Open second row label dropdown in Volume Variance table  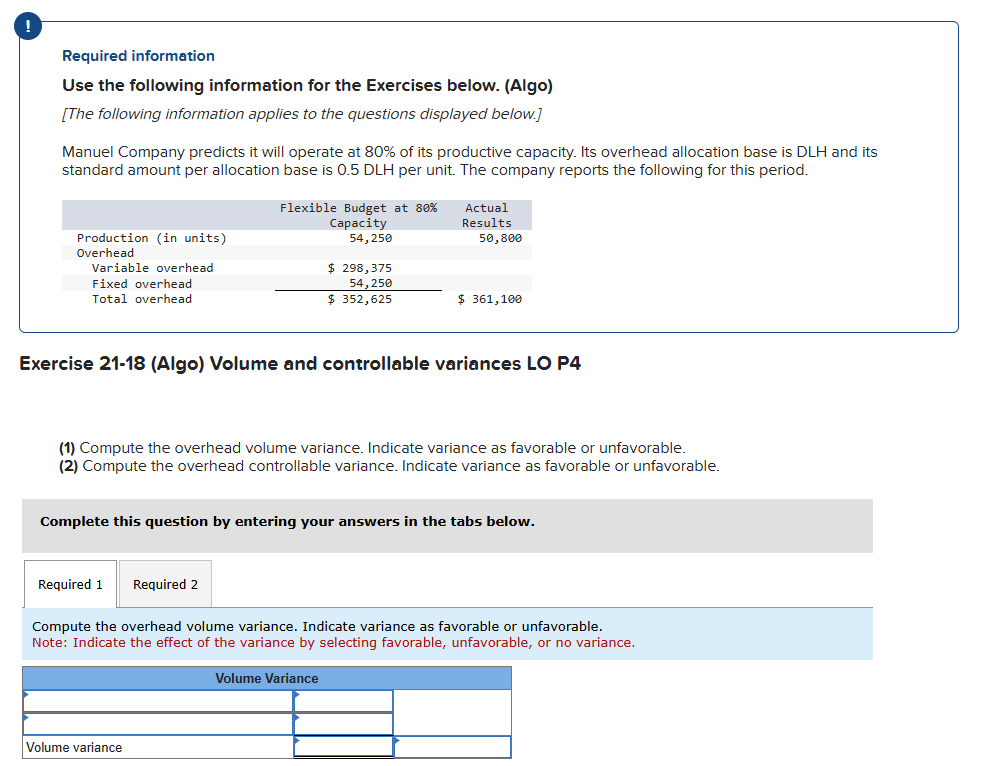point(158,724)
